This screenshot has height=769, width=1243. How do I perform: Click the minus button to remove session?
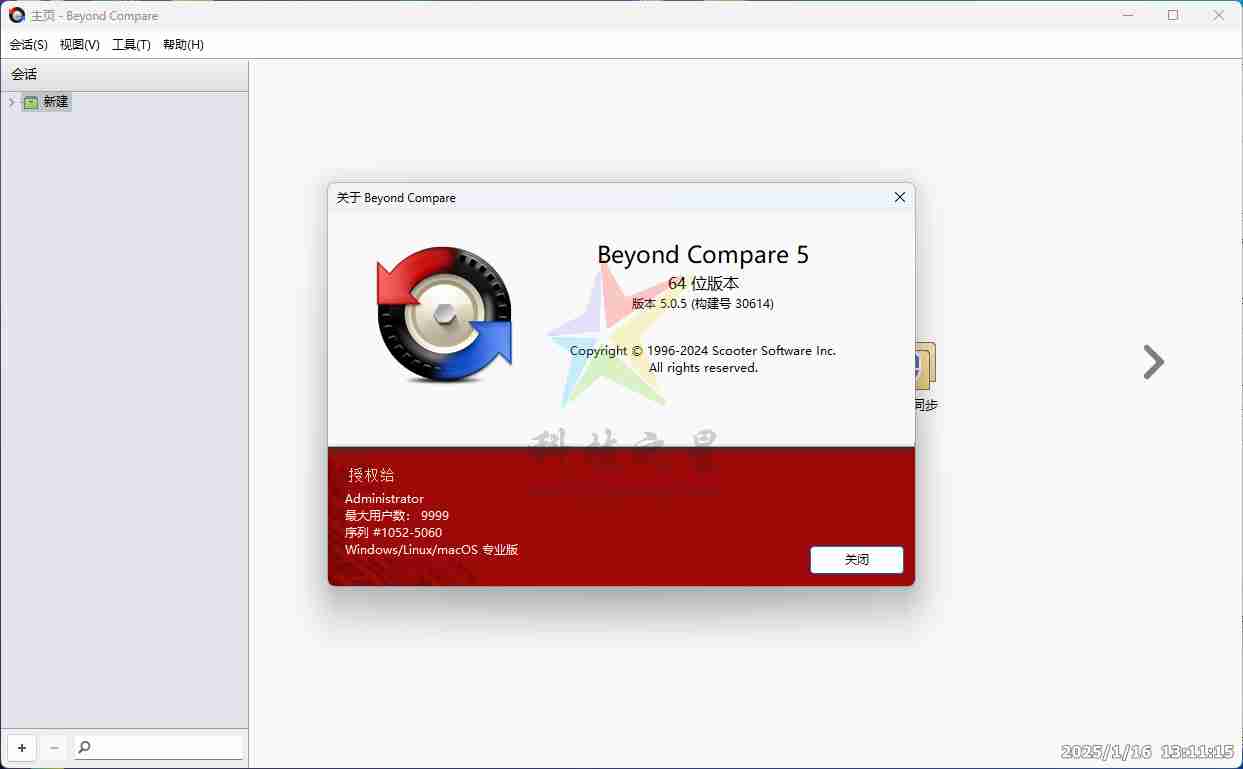pyautogui.click(x=54, y=747)
